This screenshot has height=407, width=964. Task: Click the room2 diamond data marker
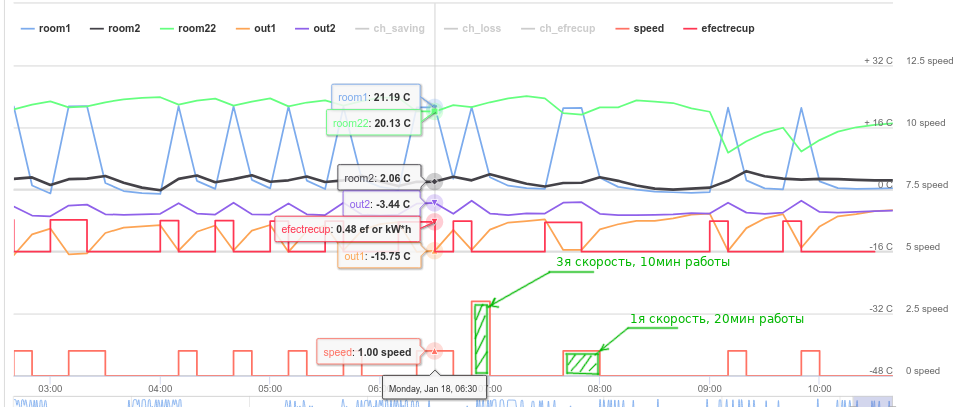435,181
